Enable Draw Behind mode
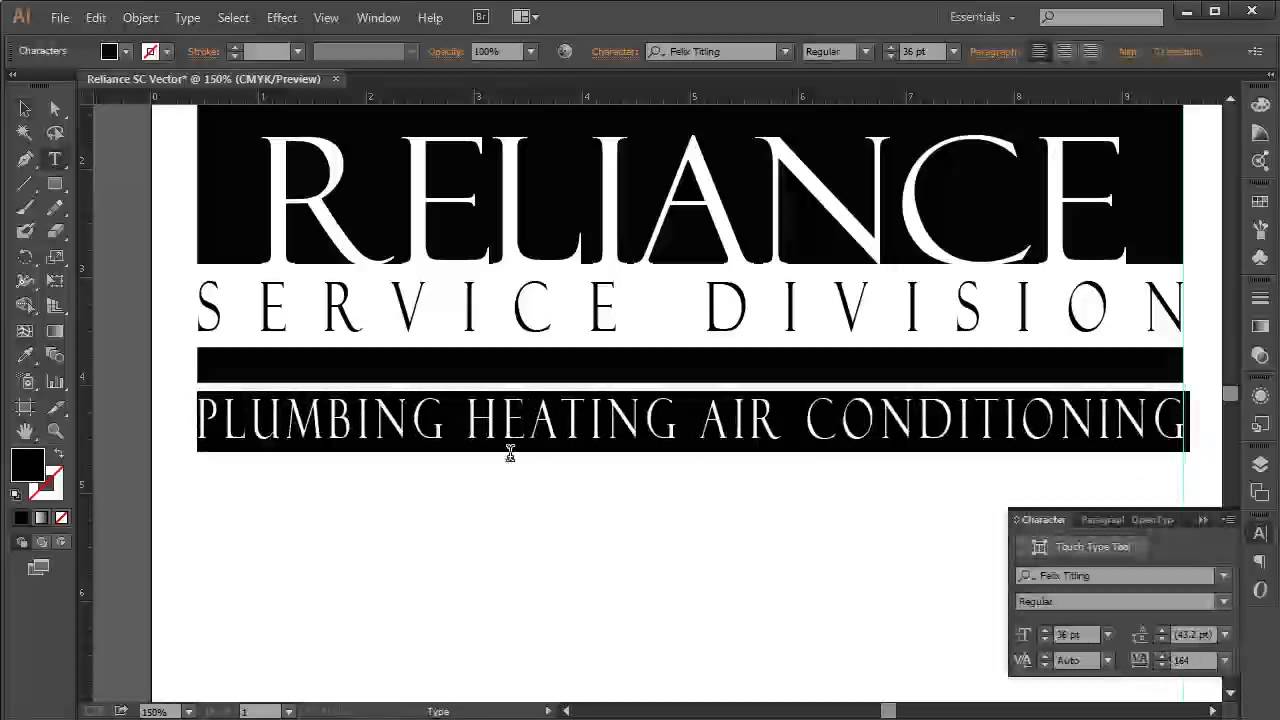 41,542
